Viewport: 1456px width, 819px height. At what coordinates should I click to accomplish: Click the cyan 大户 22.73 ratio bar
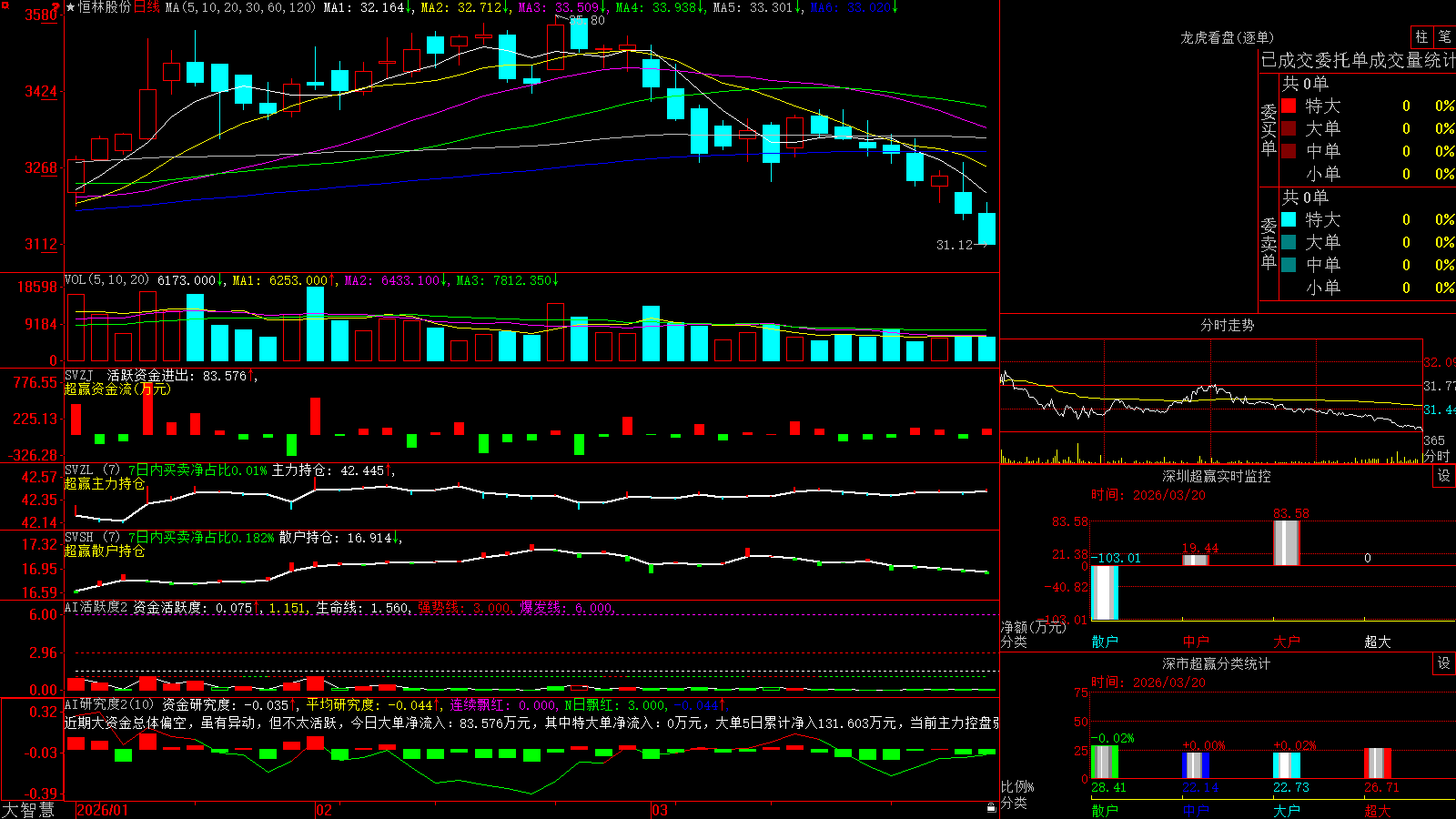click(x=1287, y=765)
